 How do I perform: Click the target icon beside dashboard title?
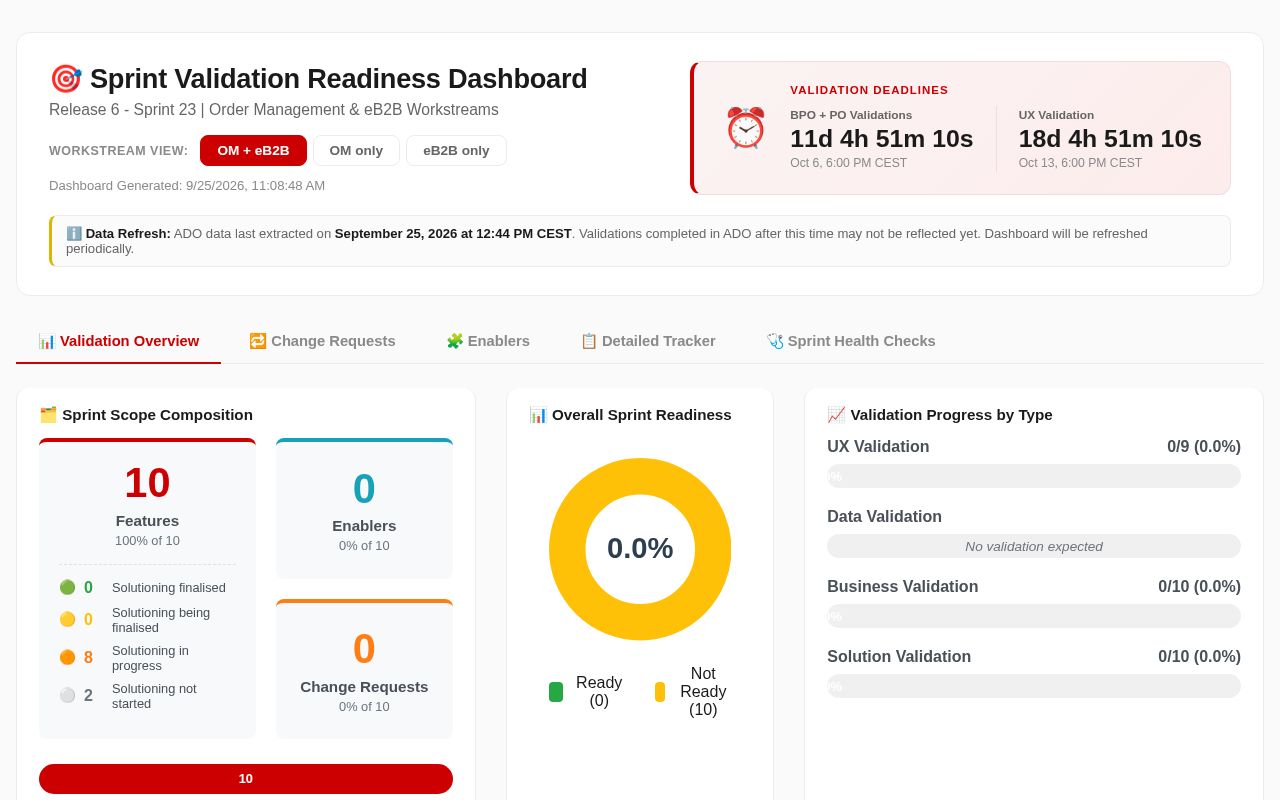tap(66, 79)
